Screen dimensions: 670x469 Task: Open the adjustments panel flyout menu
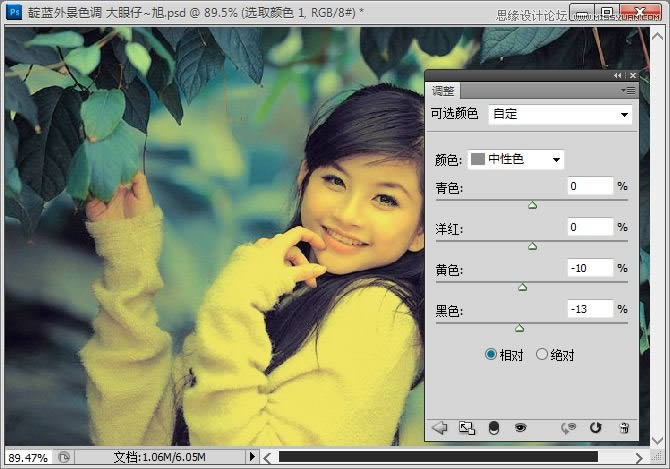click(628, 90)
